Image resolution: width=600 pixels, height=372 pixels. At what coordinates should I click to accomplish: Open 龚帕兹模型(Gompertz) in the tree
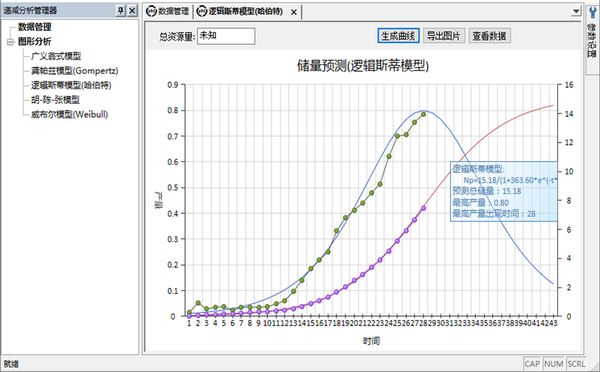click(x=75, y=71)
